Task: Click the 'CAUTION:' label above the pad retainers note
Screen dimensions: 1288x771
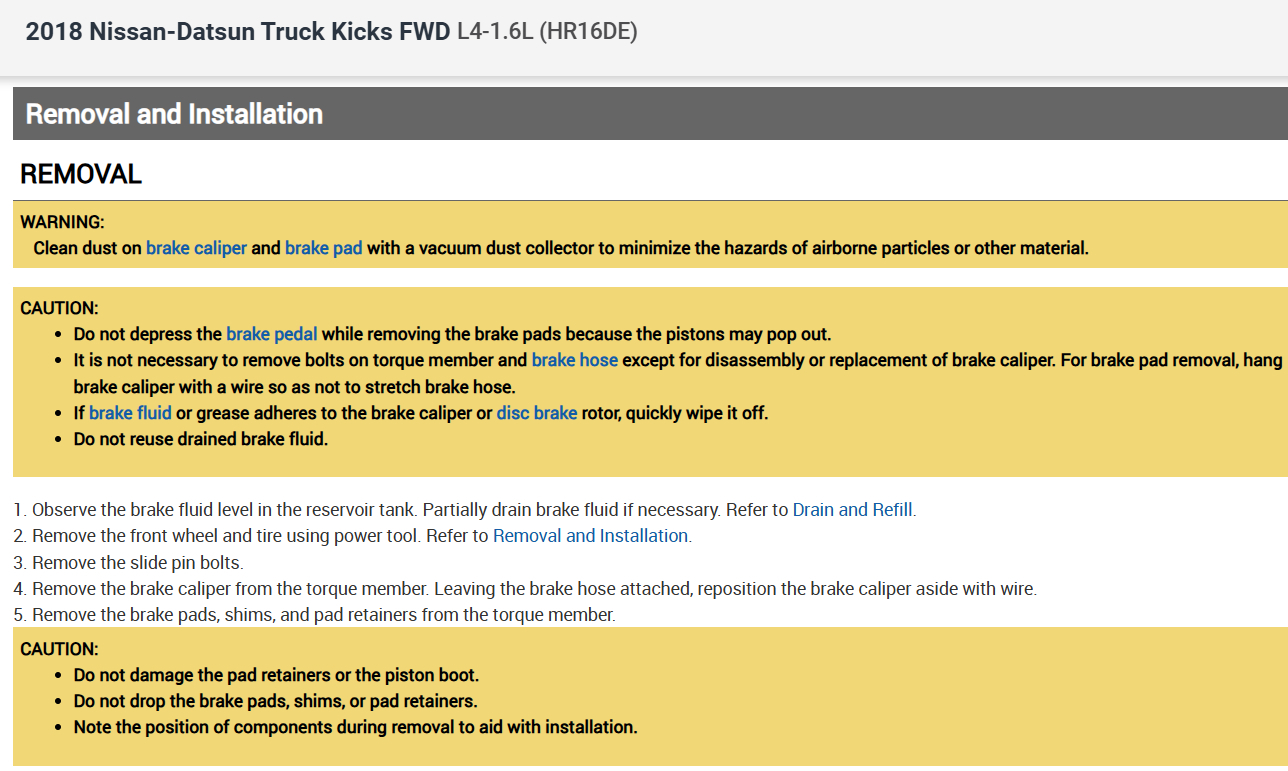Action: point(59,649)
